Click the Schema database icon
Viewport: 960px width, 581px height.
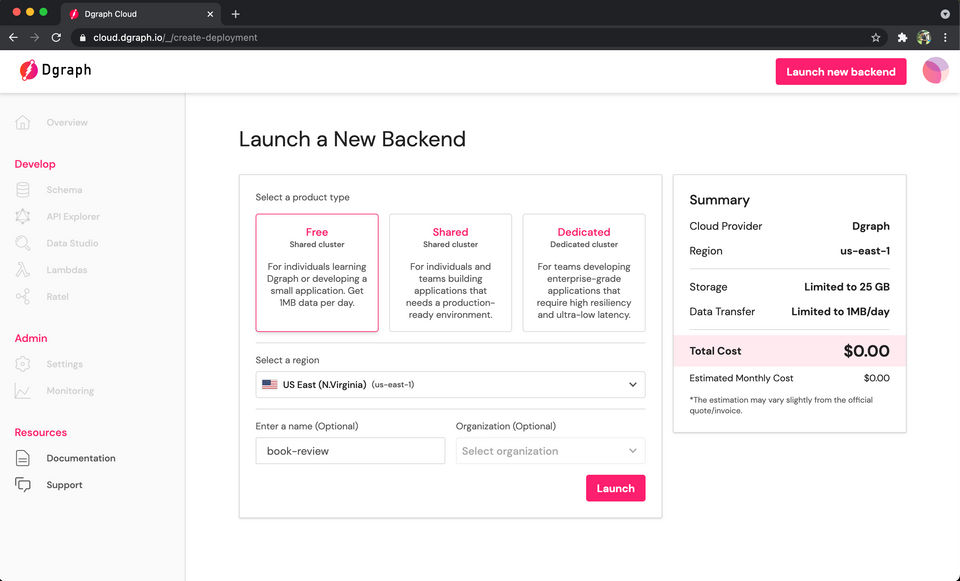point(23,190)
